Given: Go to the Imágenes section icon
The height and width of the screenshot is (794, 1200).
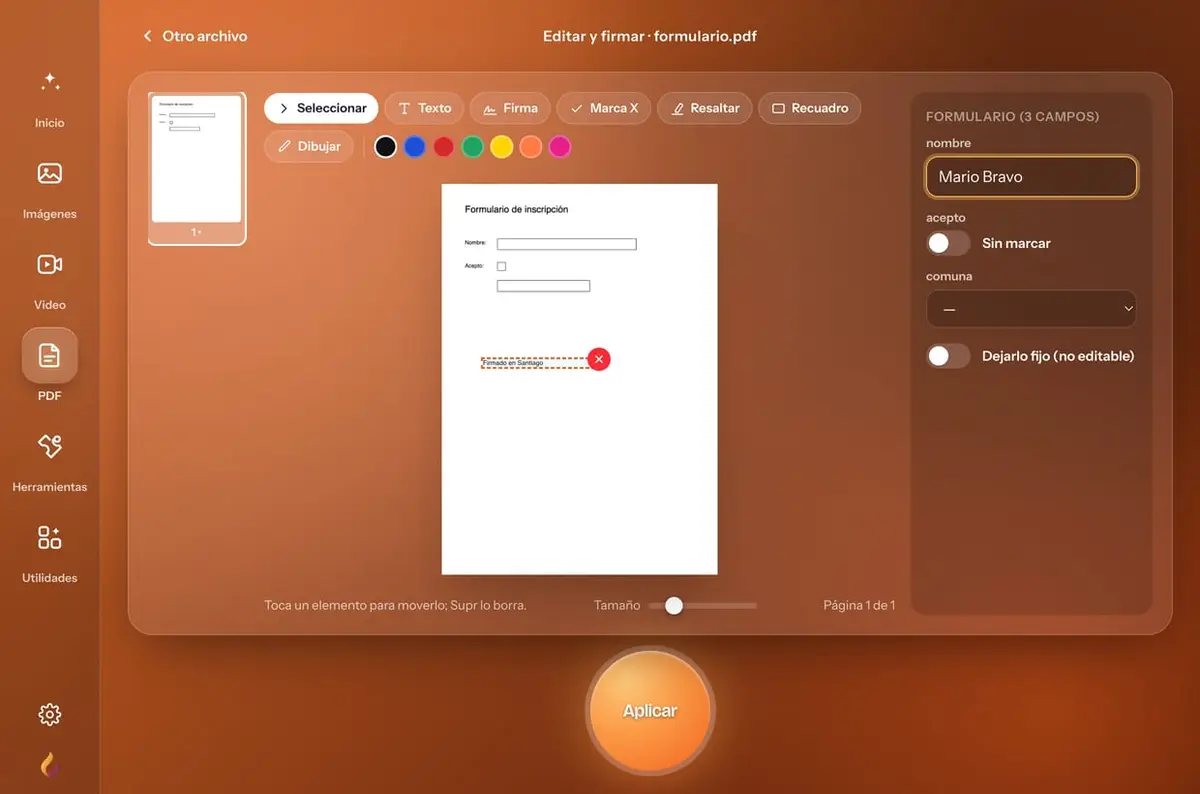Looking at the screenshot, I should point(50,174).
